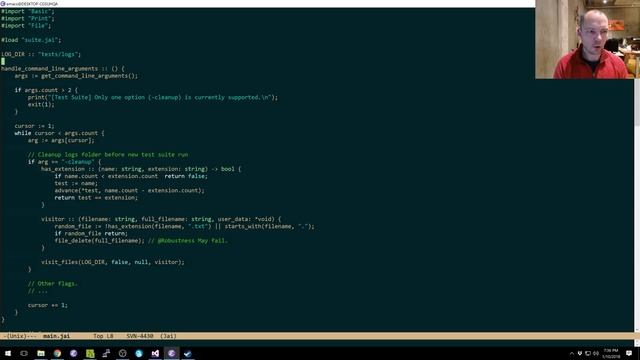Click 'while cursor < args.count' line

point(59,133)
